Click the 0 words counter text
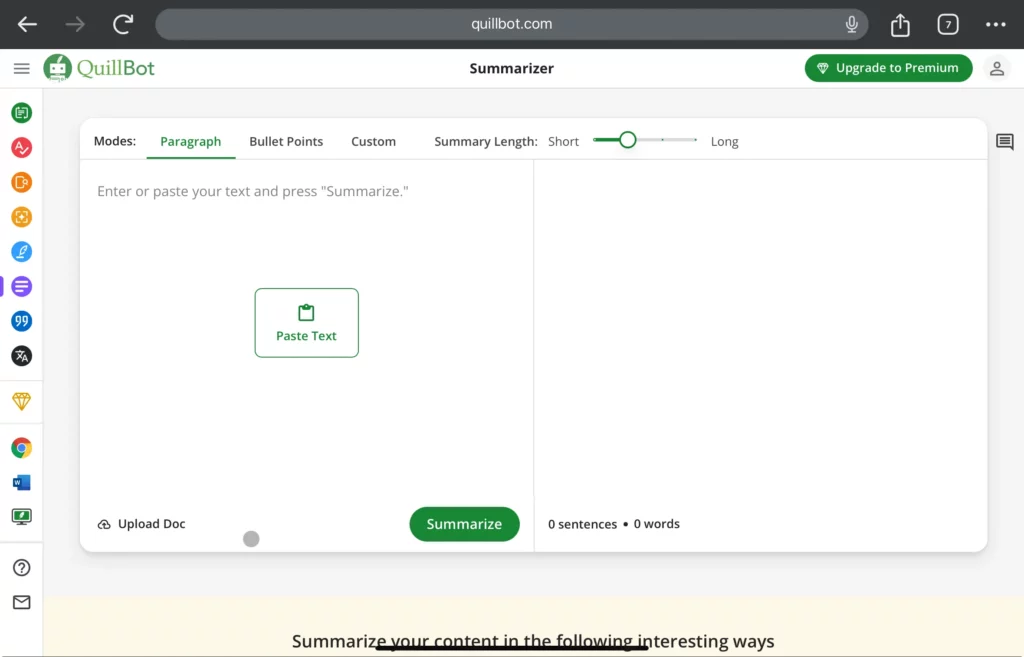Screen dimensions: 1024x657 pyautogui.click(x=656, y=524)
